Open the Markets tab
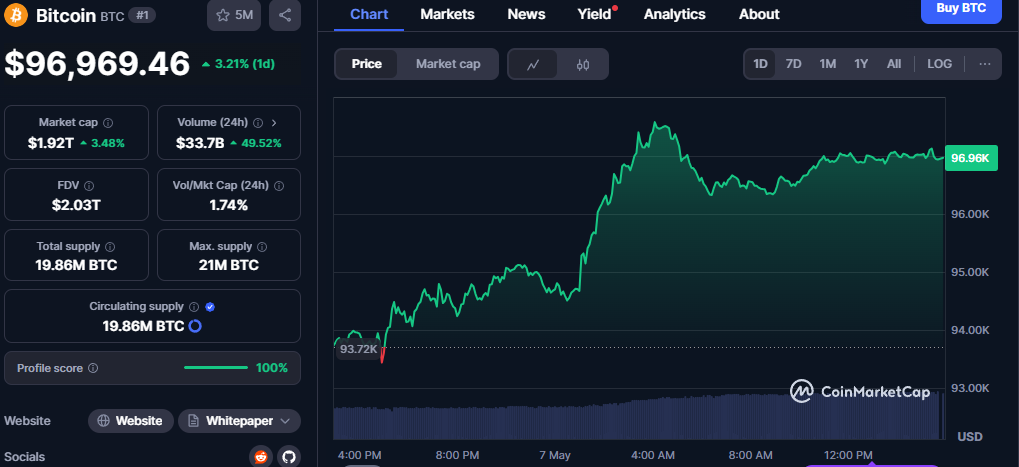Image resolution: width=1019 pixels, height=467 pixels. point(447,14)
